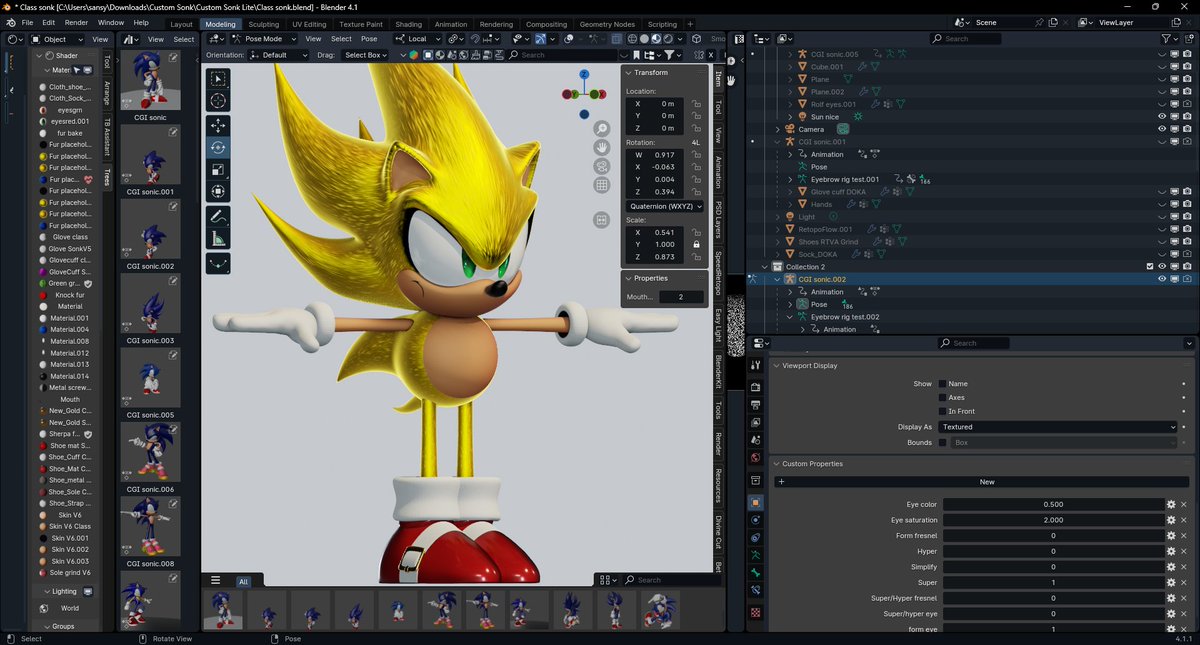Switch to the Sculpting workspace tab

click(264, 24)
